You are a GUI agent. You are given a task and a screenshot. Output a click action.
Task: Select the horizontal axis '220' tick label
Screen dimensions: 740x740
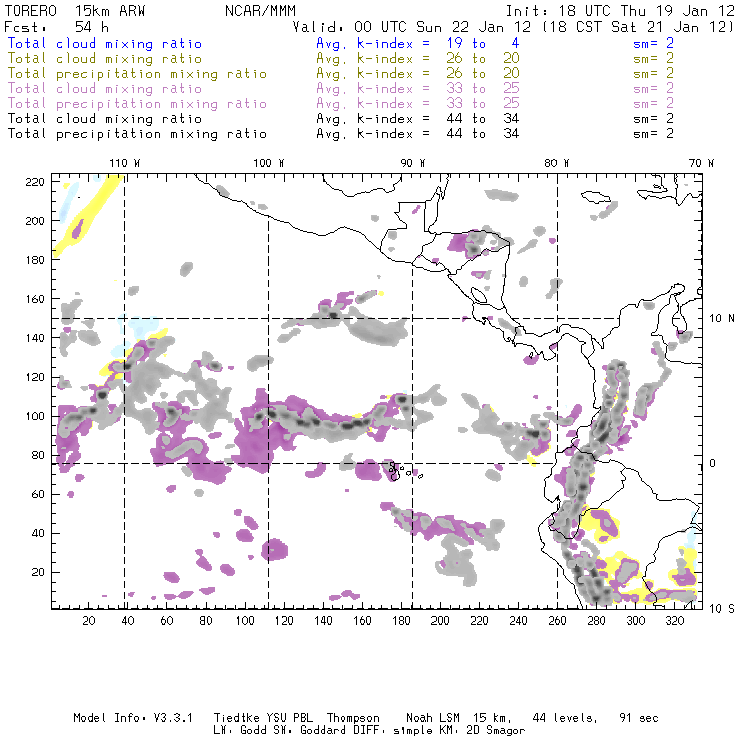(x=479, y=621)
